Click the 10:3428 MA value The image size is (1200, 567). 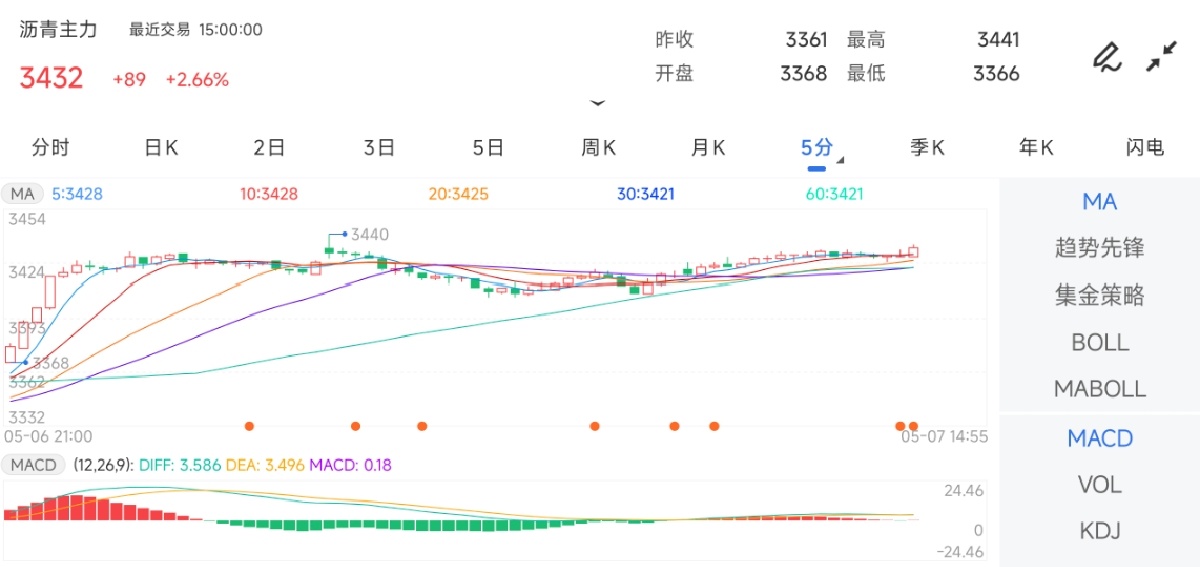pyautogui.click(x=269, y=194)
